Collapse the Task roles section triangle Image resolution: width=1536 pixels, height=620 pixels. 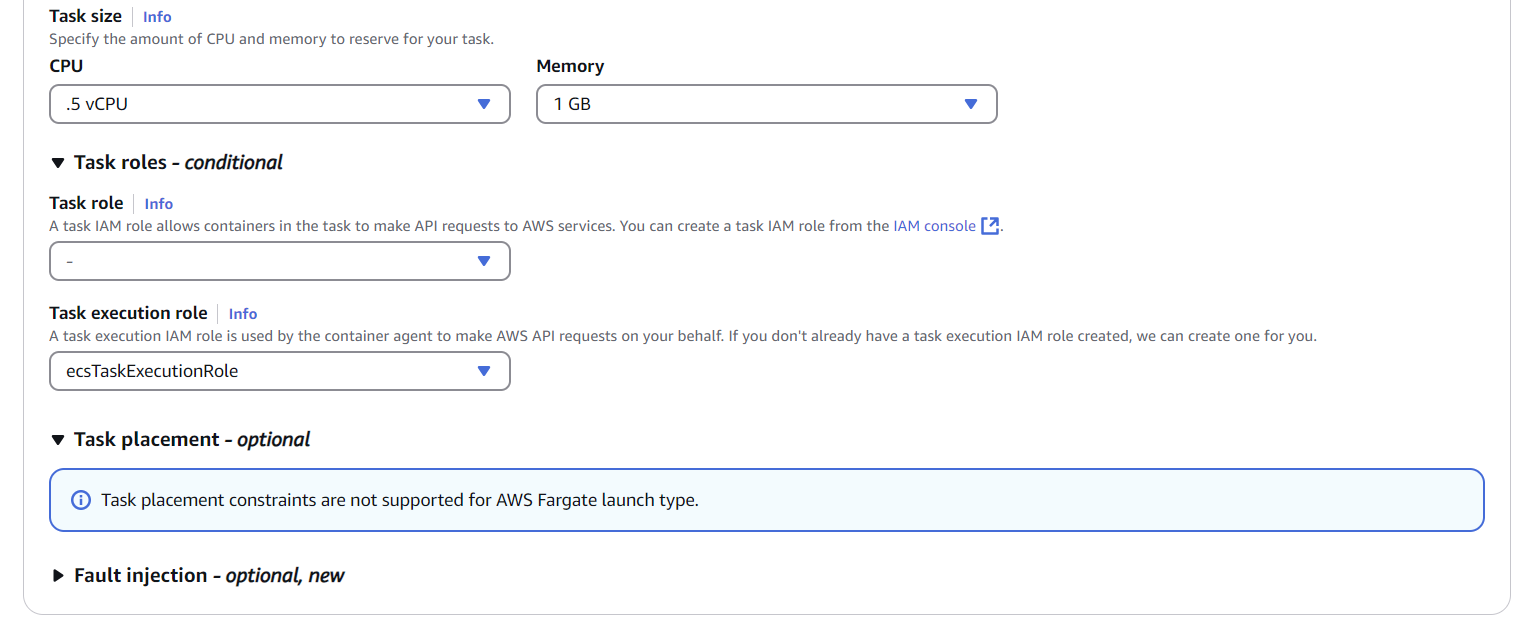coord(58,163)
